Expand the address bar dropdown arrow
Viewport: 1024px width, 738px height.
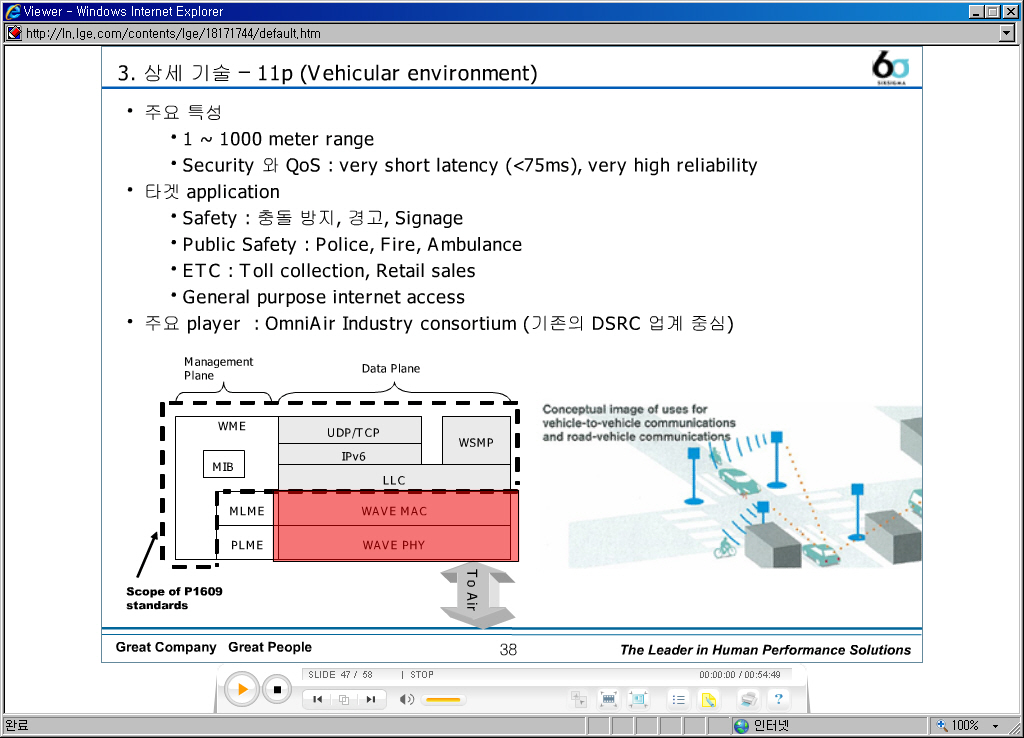[1007, 33]
